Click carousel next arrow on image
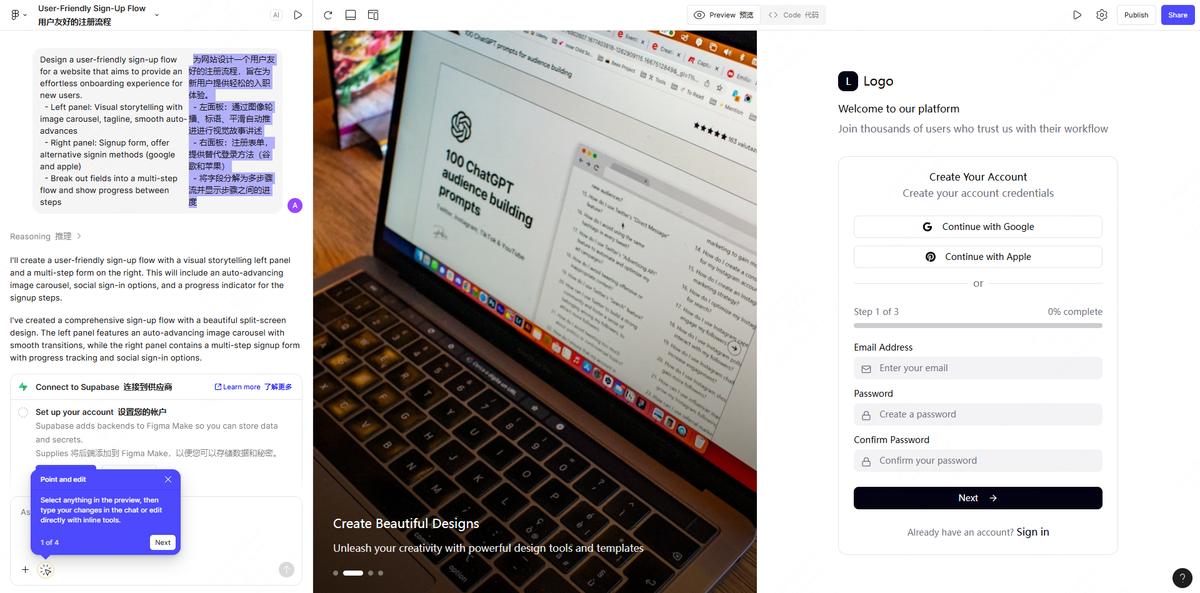 pos(734,348)
